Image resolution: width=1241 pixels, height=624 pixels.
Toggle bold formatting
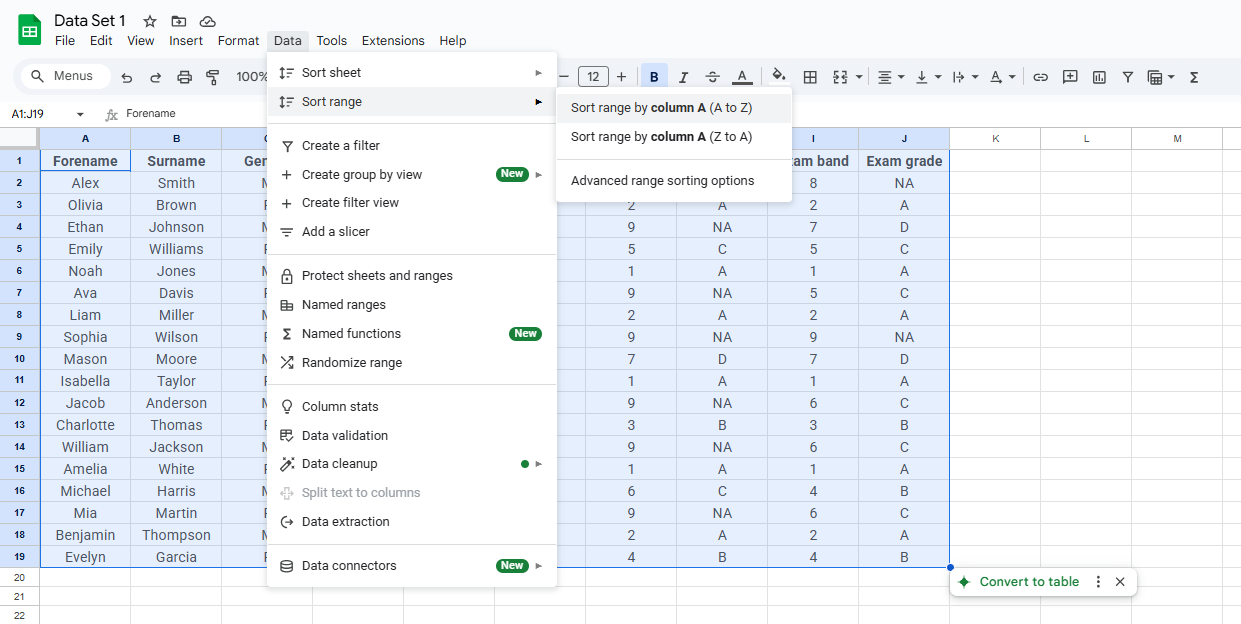(x=654, y=77)
